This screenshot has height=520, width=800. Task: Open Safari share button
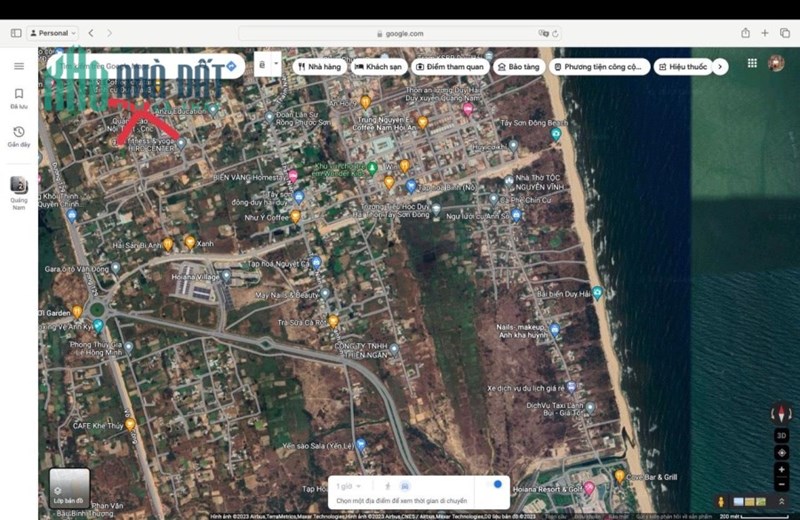745,33
